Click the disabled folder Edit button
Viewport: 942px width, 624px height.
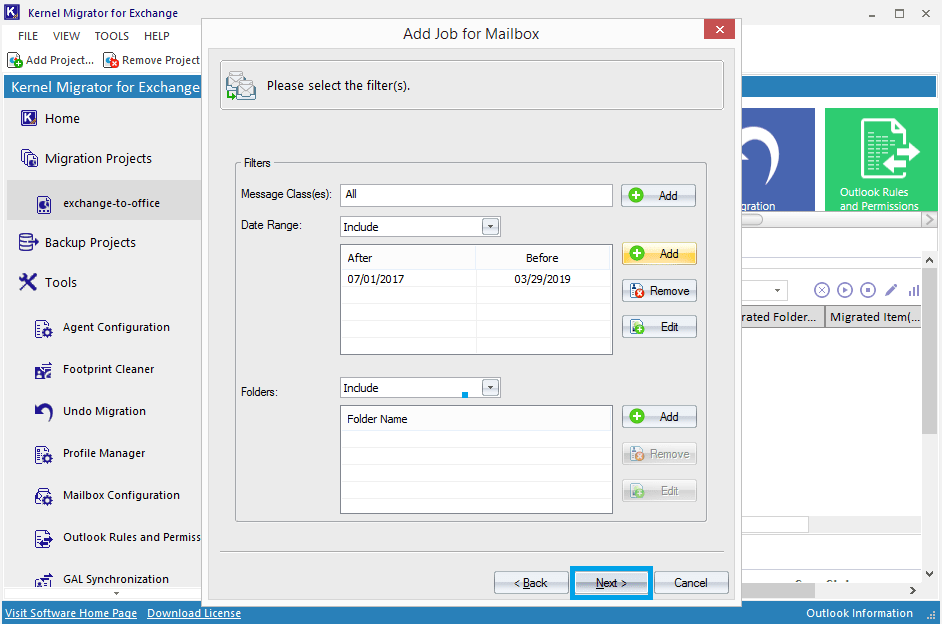659,491
